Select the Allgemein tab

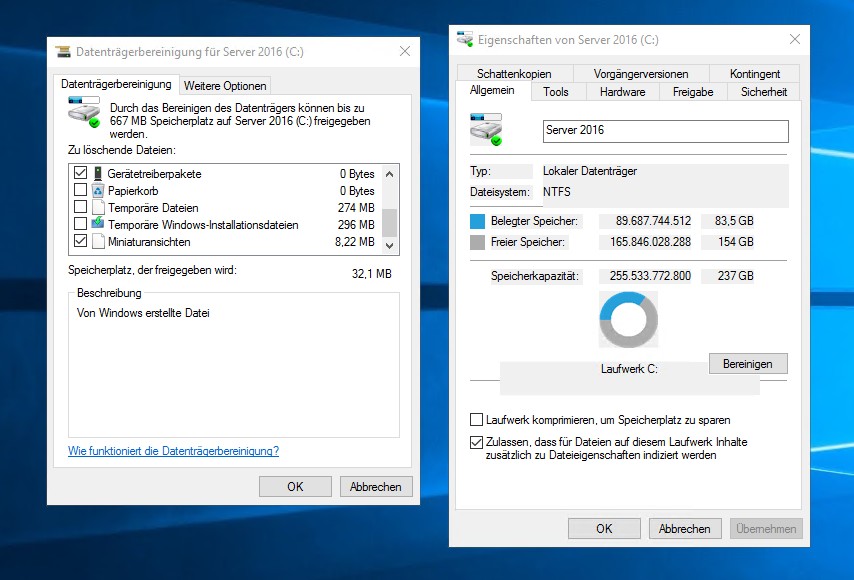point(492,90)
